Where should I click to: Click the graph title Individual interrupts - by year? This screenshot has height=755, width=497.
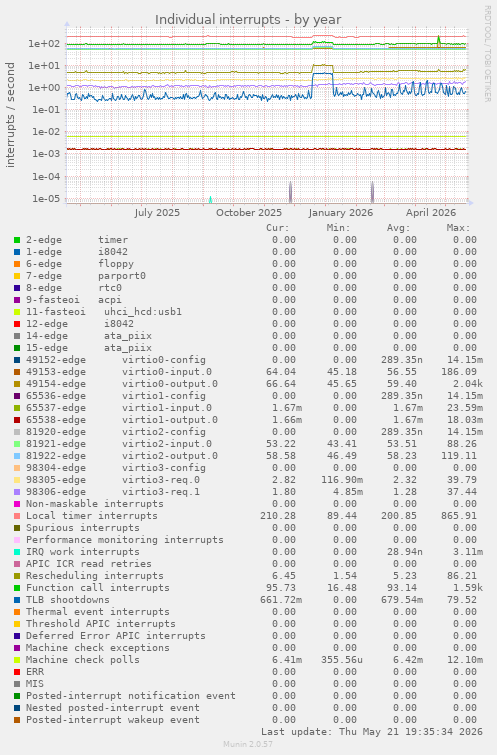(248, 20)
